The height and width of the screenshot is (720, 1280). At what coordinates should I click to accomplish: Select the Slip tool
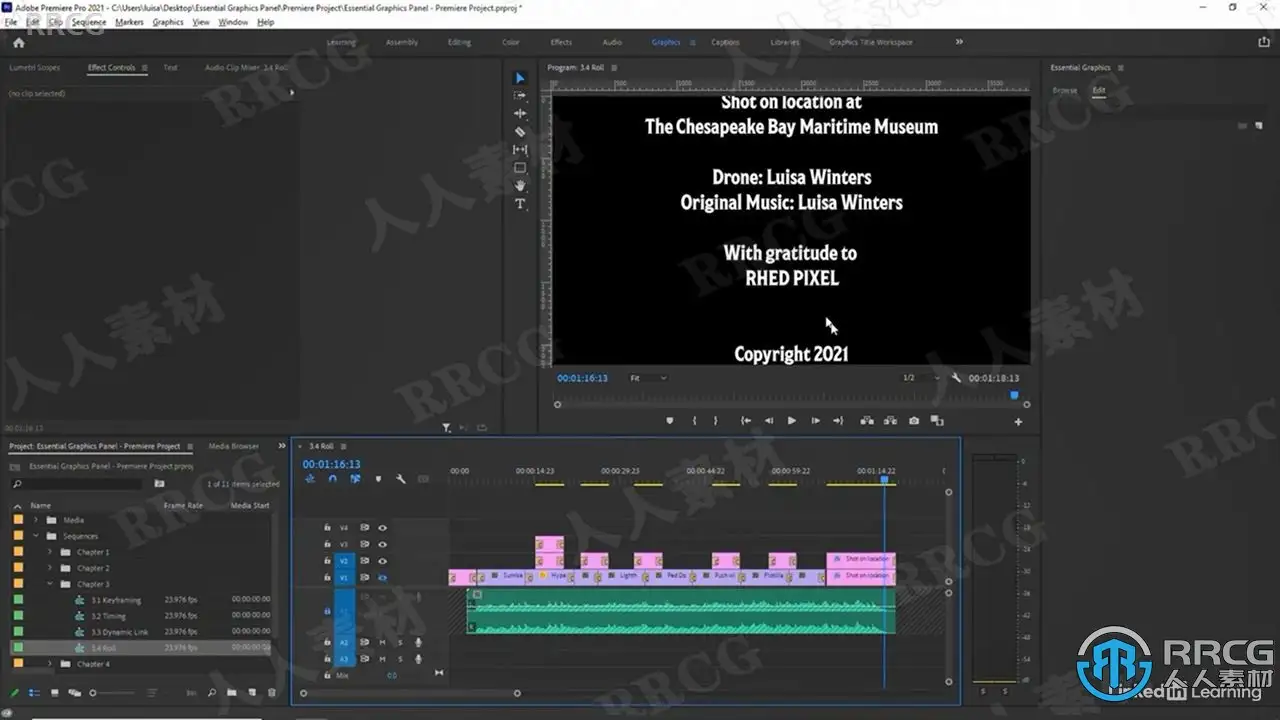tap(520, 150)
